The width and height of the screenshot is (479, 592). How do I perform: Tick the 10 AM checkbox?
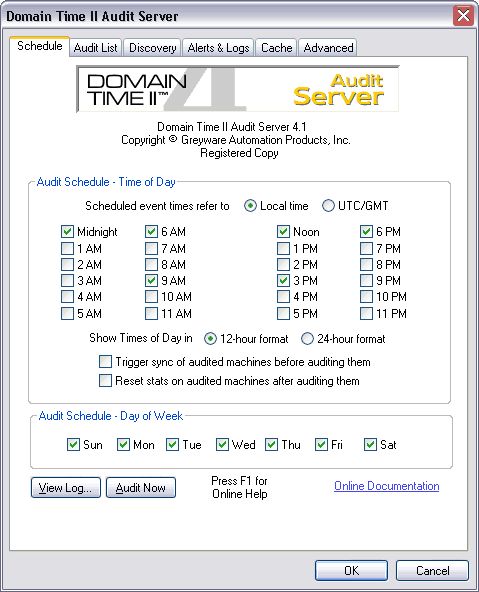(x=151, y=296)
